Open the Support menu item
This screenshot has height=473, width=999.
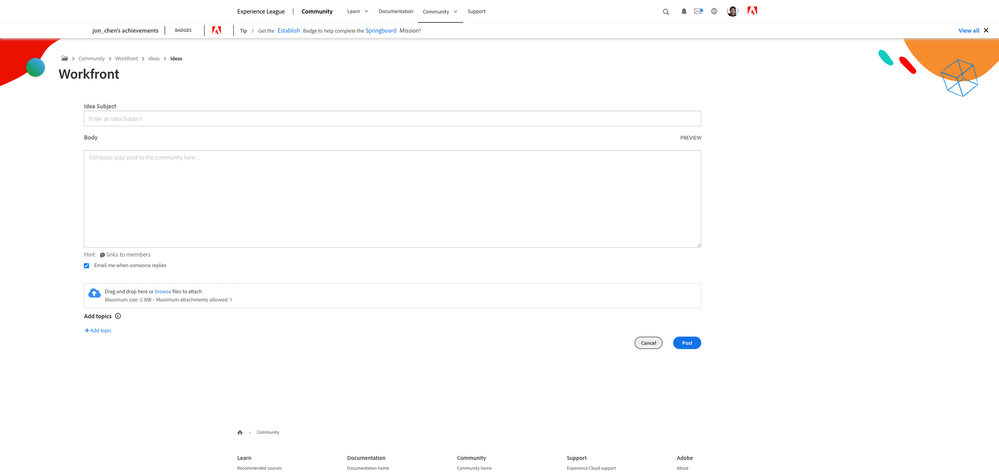[476, 12]
